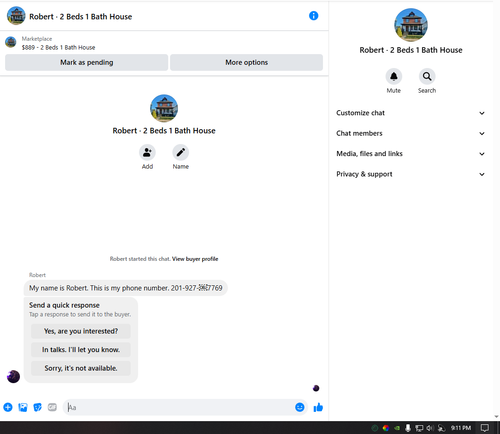Click the center house avatar in conversation
The width and height of the screenshot is (500, 434).
tap(164, 108)
